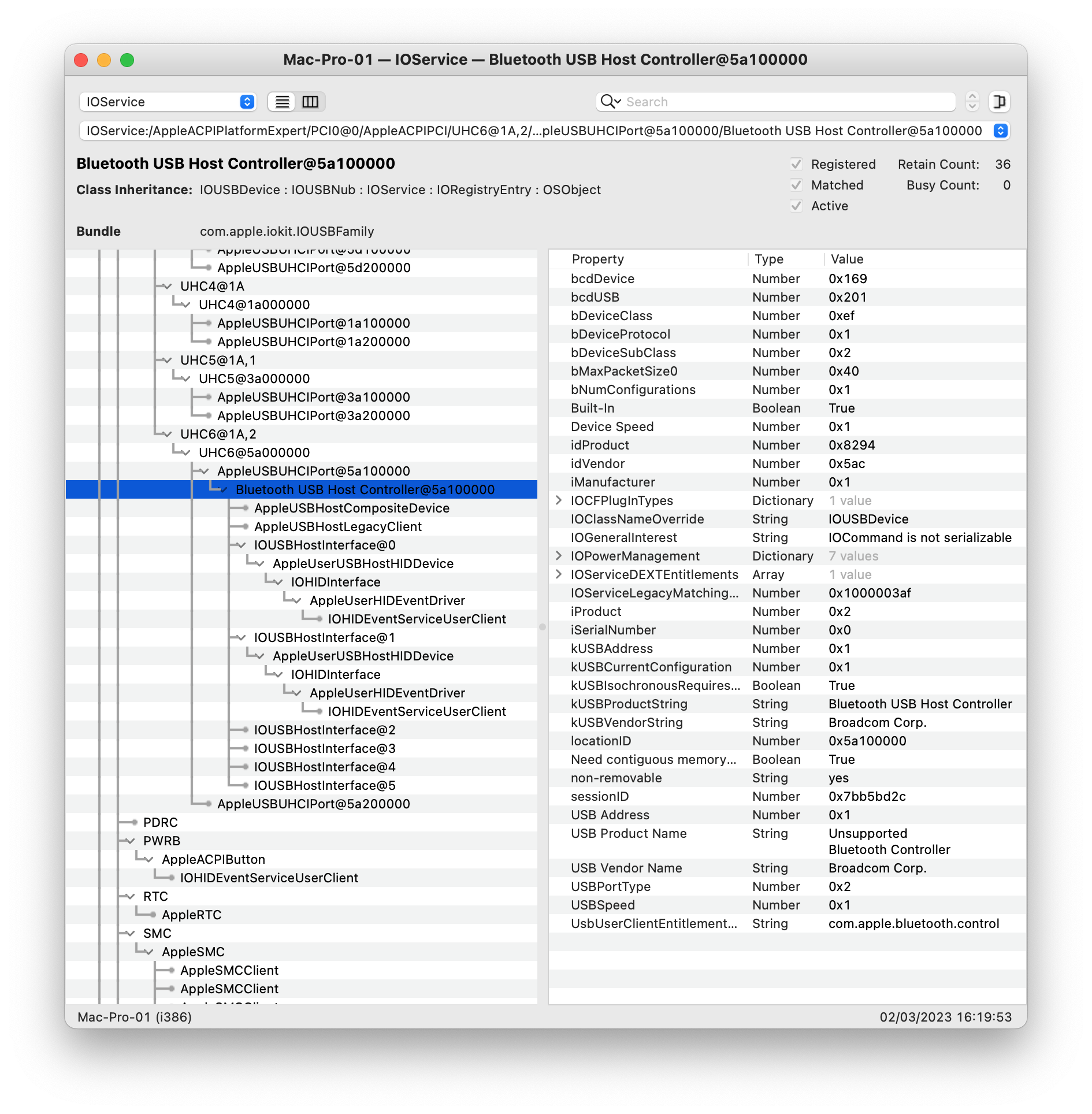This screenshot has width=1092, height=1114.
Task: Select the AppleUSBHostCompositeDevice entry
Action: coord(352,508)
